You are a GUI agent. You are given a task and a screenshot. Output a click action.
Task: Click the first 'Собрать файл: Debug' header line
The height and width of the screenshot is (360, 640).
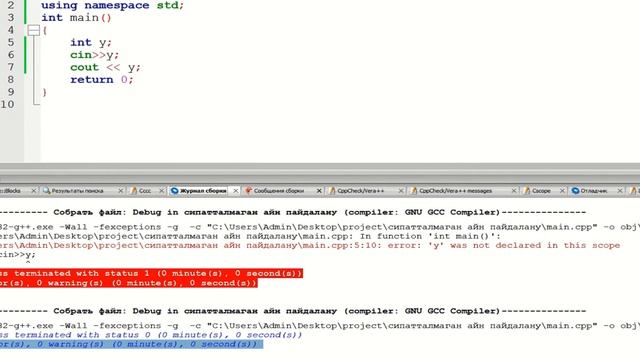click(x=293, y=212)
